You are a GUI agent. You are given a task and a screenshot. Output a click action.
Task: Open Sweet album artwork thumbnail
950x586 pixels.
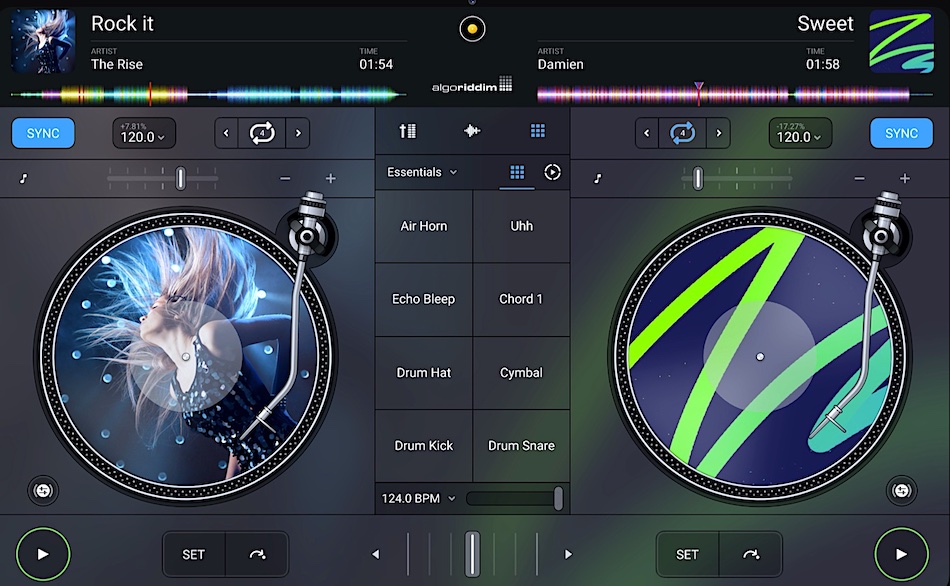pyautogui.click(x=902, y=41)
